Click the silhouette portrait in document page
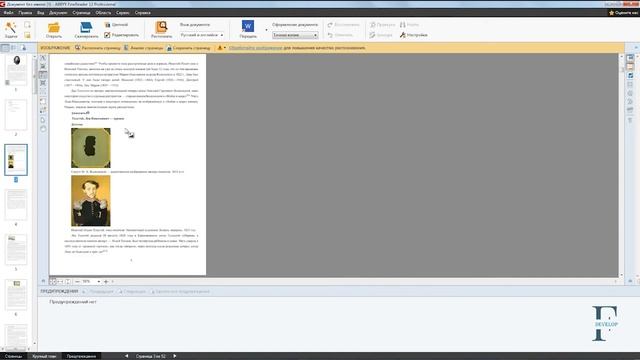640x360 pixels. (91, 148)
